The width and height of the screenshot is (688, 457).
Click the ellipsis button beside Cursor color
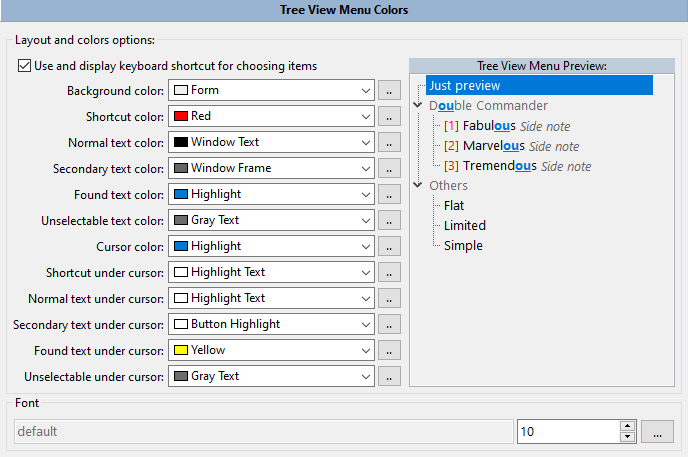click(x=389, y=246)
